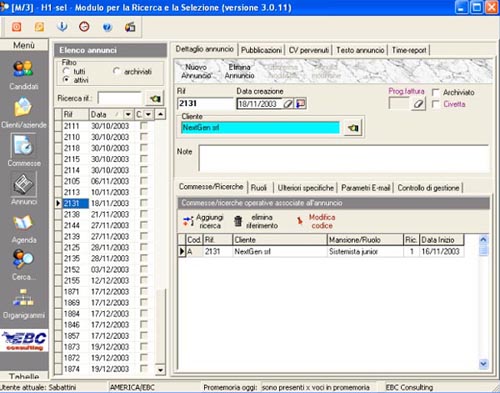Open the Agenda book icon
Image resolution: width=500 pixels, height=393 pixels.
(x=23, y=223)
